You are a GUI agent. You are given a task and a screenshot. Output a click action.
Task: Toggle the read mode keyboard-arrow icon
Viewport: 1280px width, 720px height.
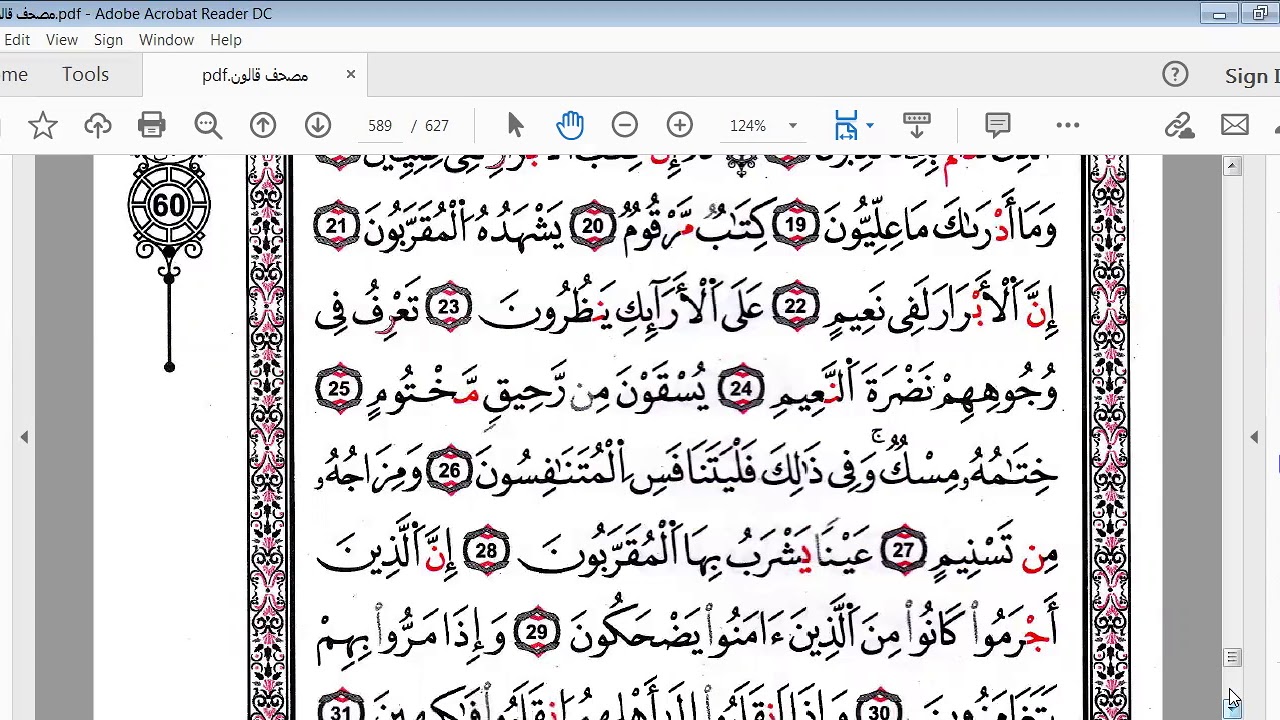tap(917, 125)
